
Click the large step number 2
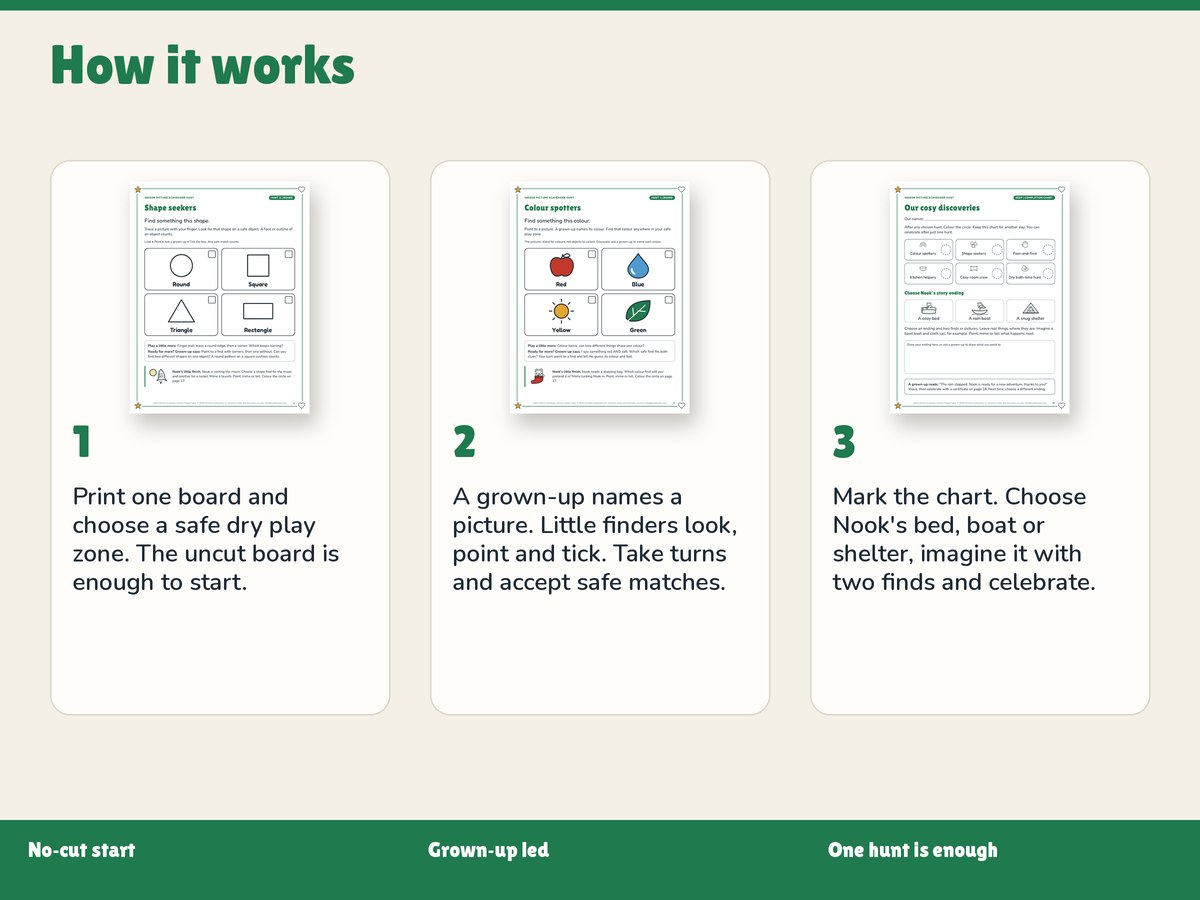pos(464,442)
